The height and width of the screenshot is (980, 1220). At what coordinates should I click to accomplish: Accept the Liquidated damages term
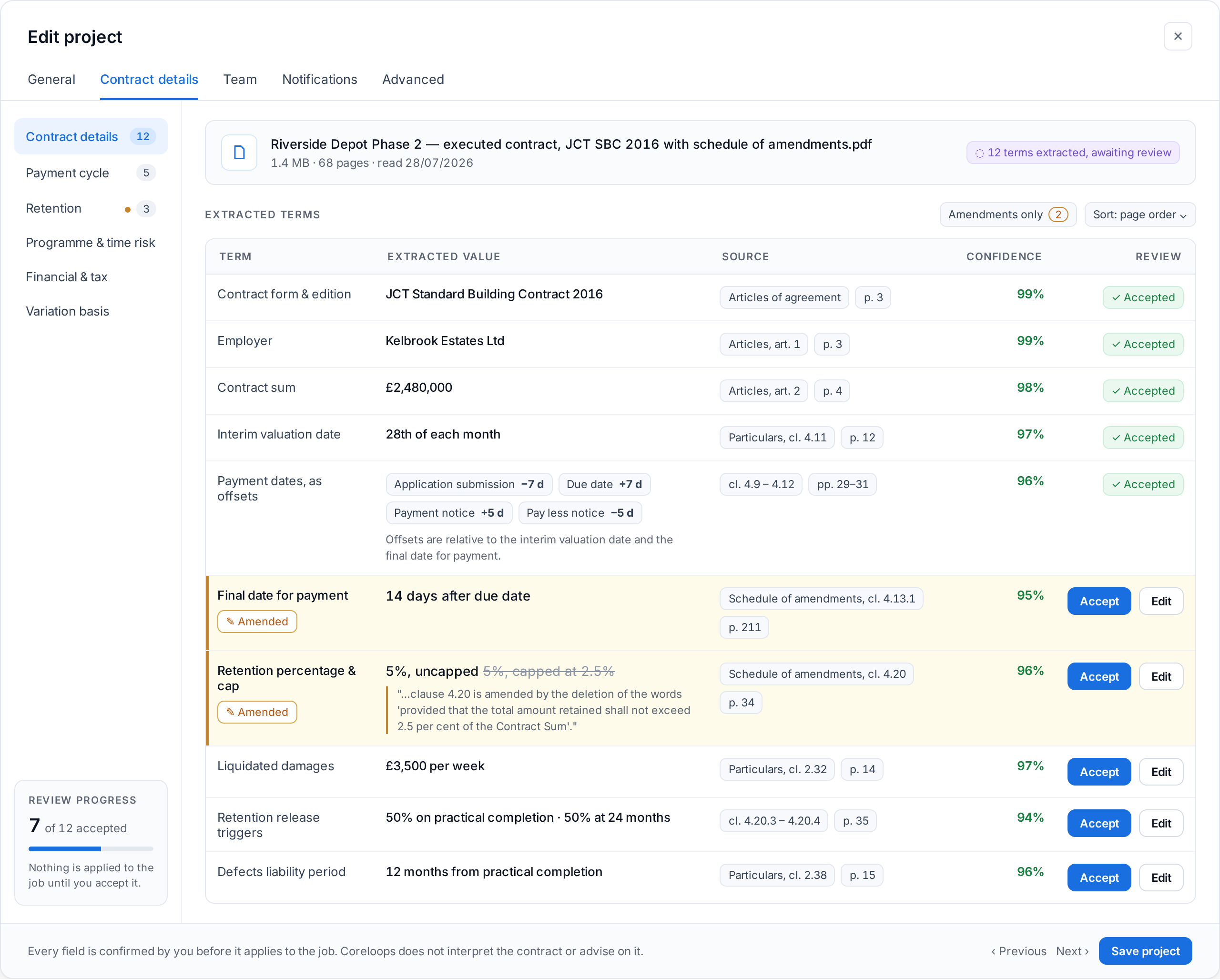(x=1099, y=772)
